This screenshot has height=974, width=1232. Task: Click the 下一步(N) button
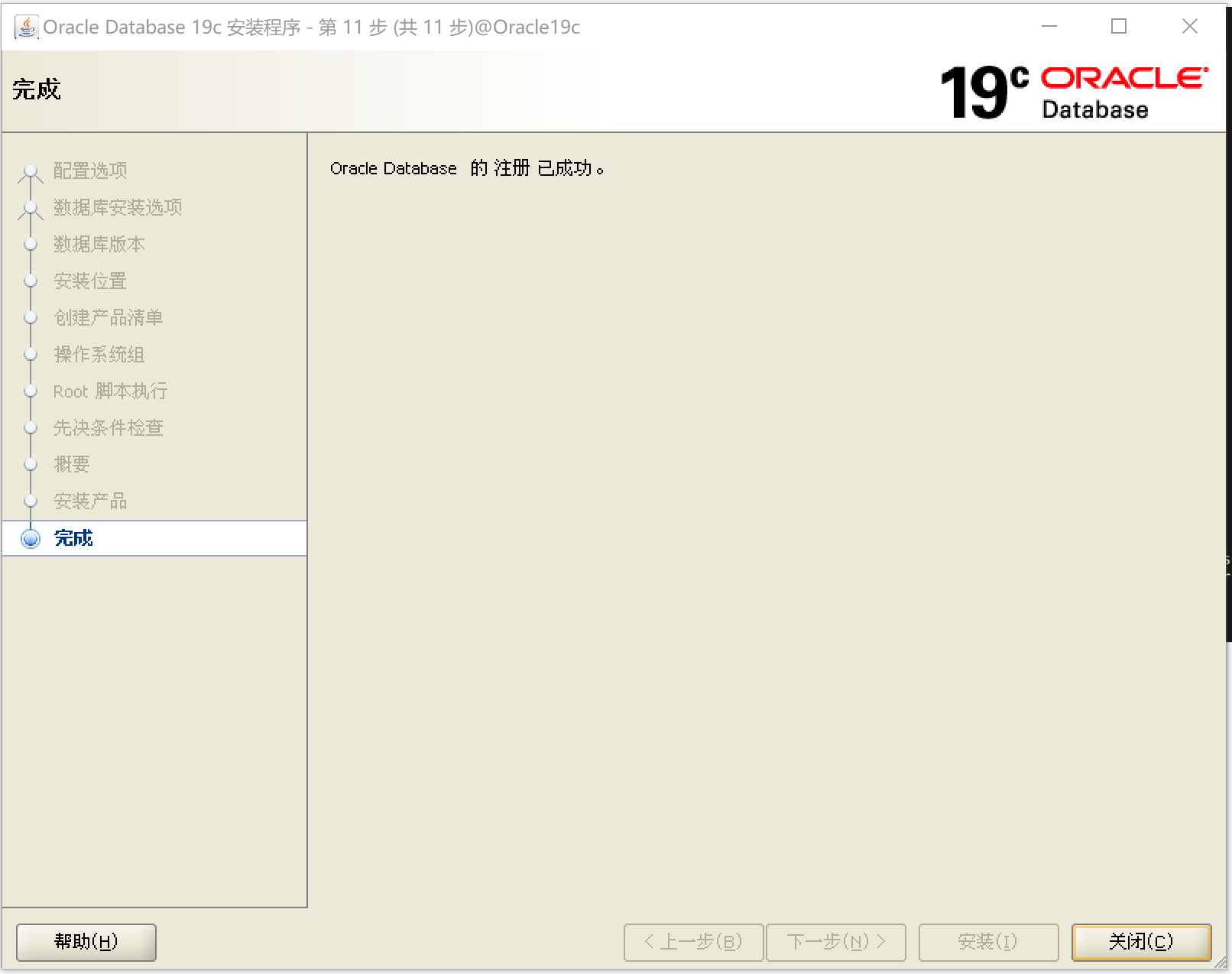tap(836, 942)
